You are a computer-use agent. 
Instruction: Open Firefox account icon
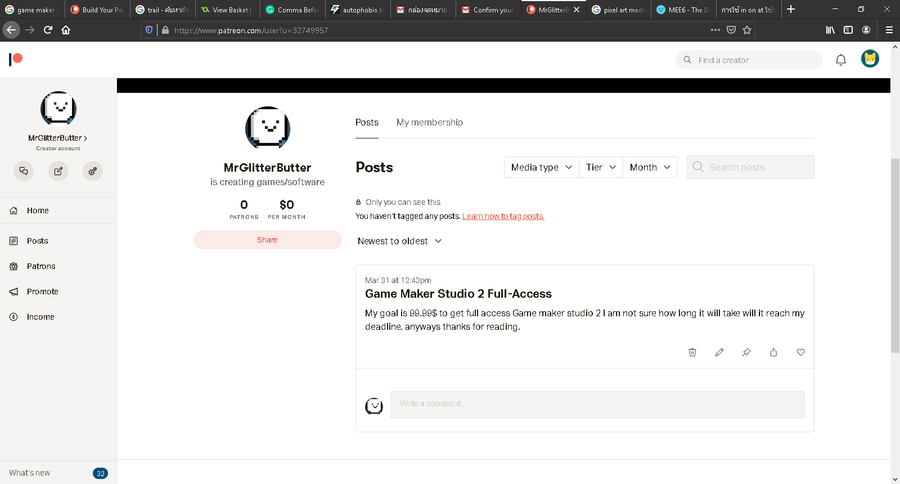point(866,30)
